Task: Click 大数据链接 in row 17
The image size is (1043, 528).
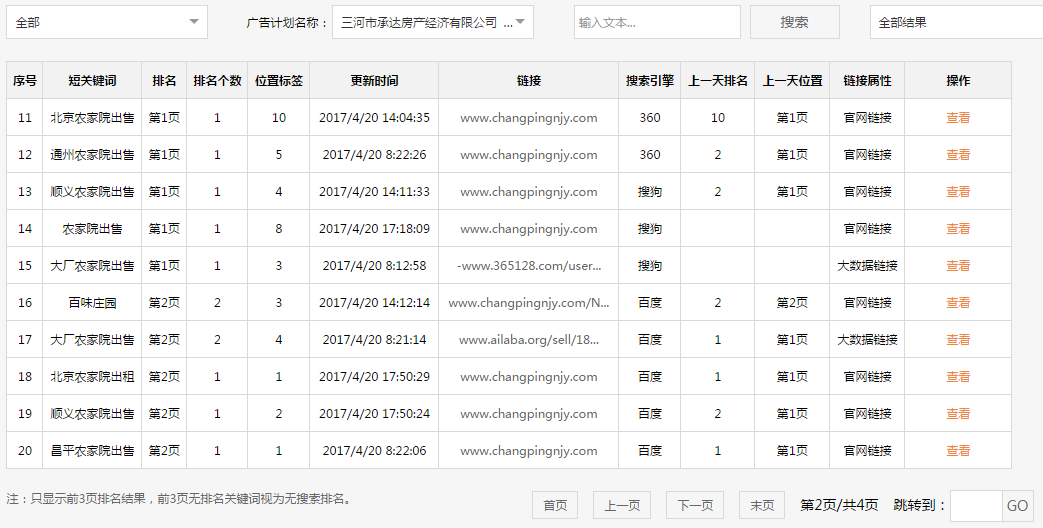Action: coord(867,340)
